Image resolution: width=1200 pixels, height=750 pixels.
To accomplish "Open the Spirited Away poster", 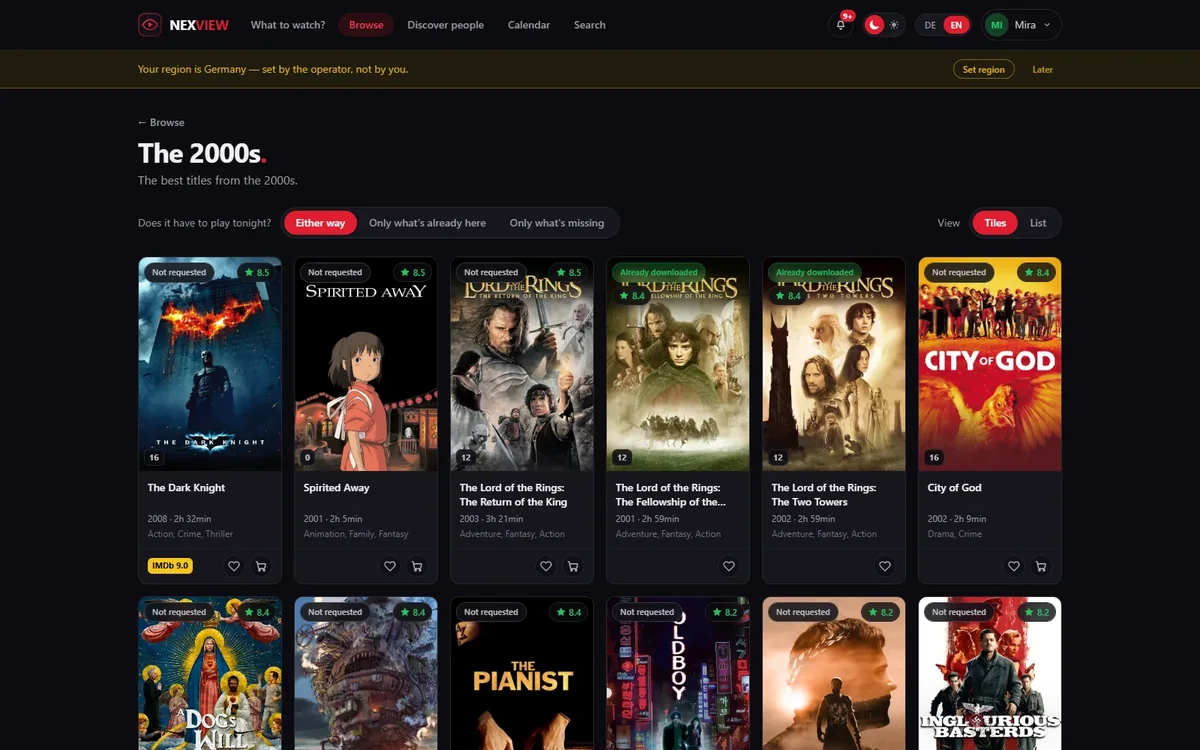I will click(366, 364).
